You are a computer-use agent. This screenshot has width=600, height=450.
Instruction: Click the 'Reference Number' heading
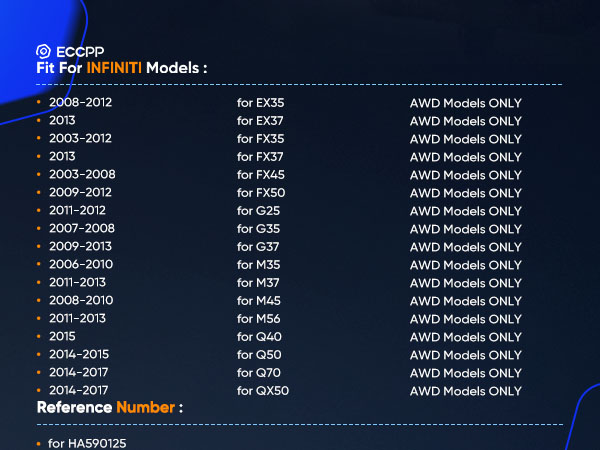(x=110, y=408)
